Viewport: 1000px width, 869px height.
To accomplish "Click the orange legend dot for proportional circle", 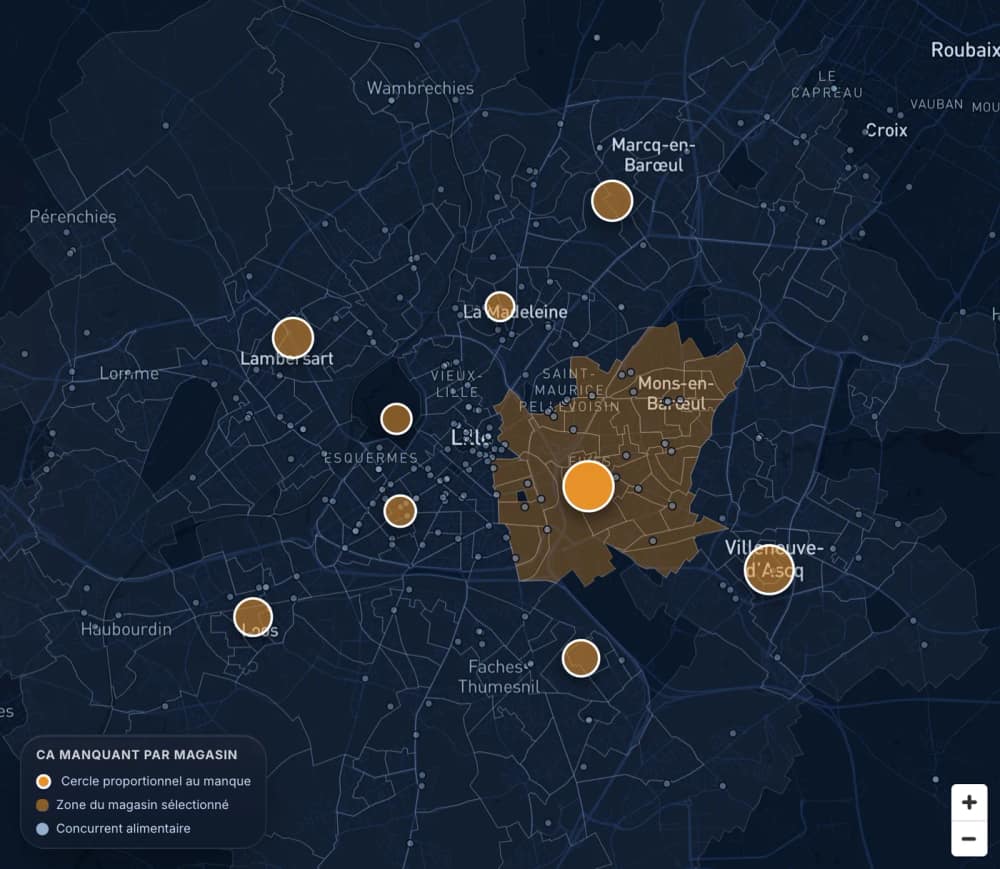I will pyautogui.click(x=43, y=781).
